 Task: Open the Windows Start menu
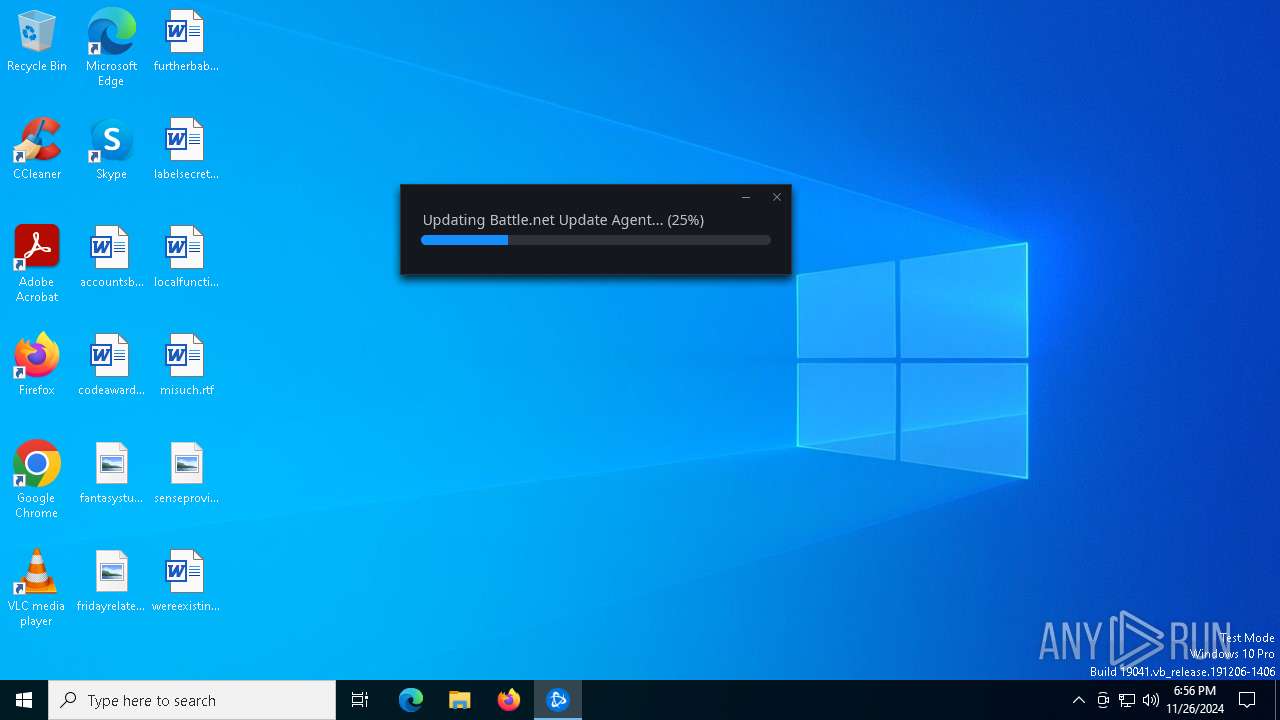pos(24,700)
